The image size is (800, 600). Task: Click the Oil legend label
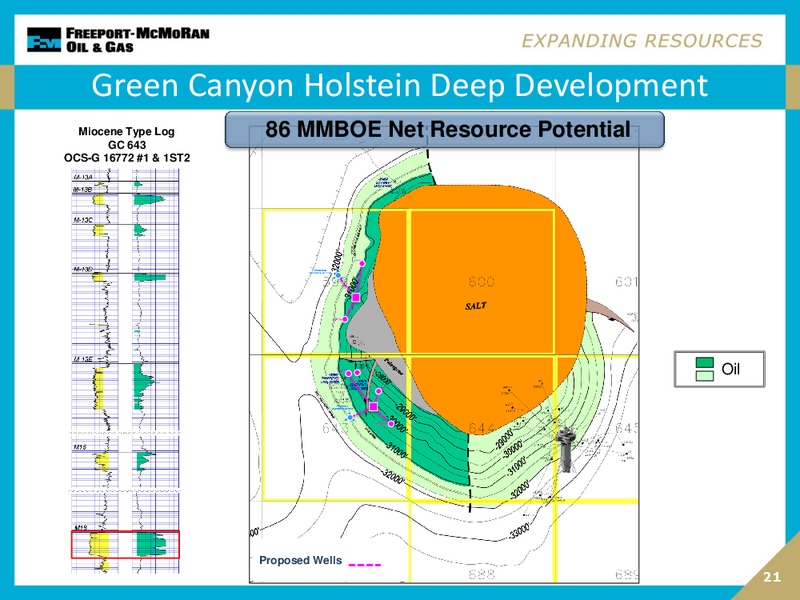[731, 369]
